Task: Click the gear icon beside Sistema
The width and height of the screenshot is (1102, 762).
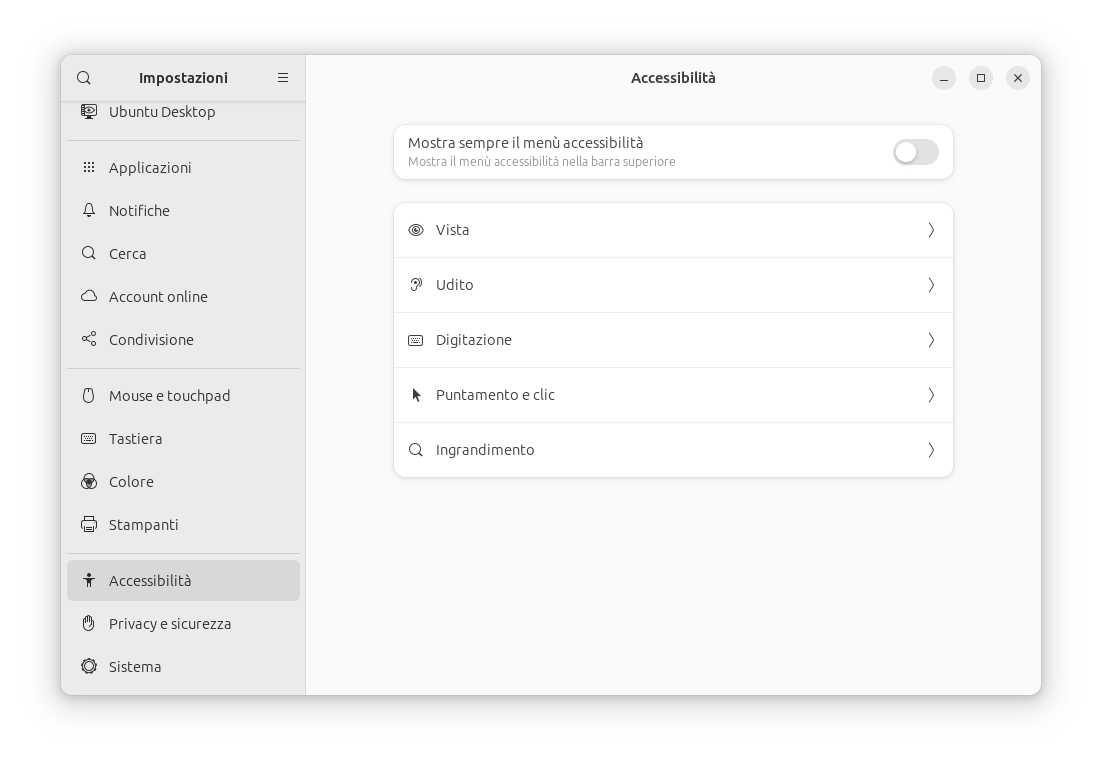Action: (x=89, y=667)
